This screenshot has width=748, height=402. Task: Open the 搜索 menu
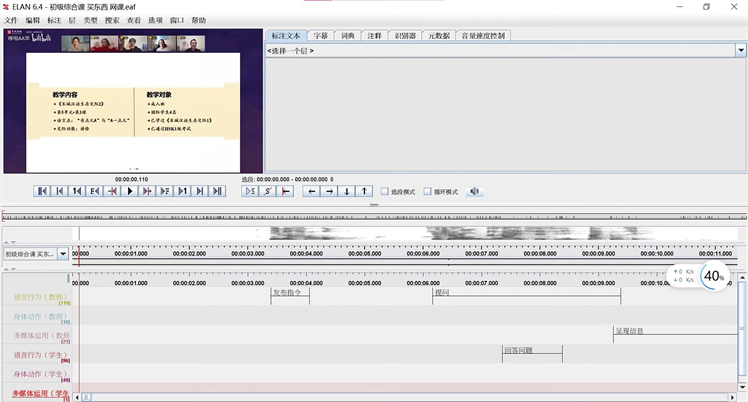point(112,20)
